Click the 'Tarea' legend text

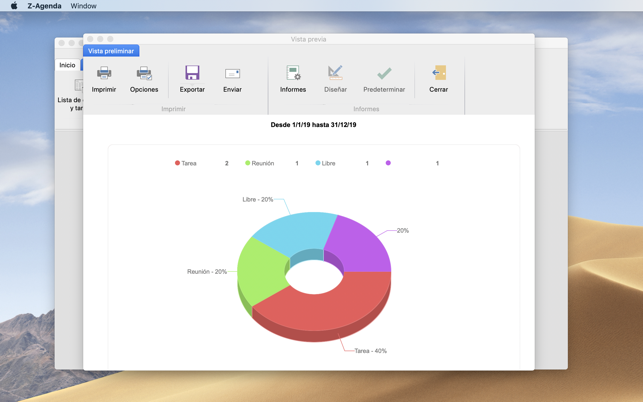[189, 163]
